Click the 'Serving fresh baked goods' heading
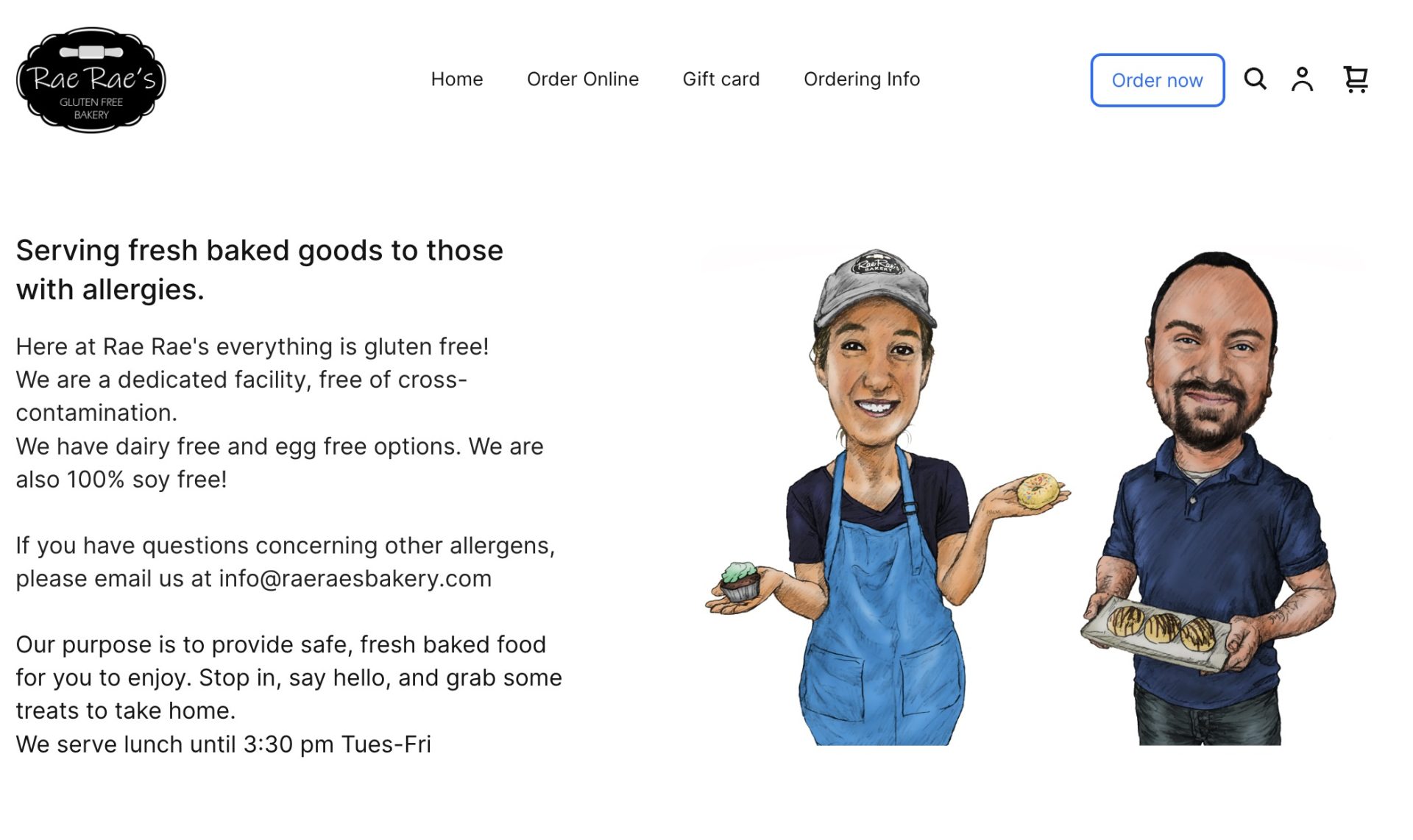 (260, 270)
